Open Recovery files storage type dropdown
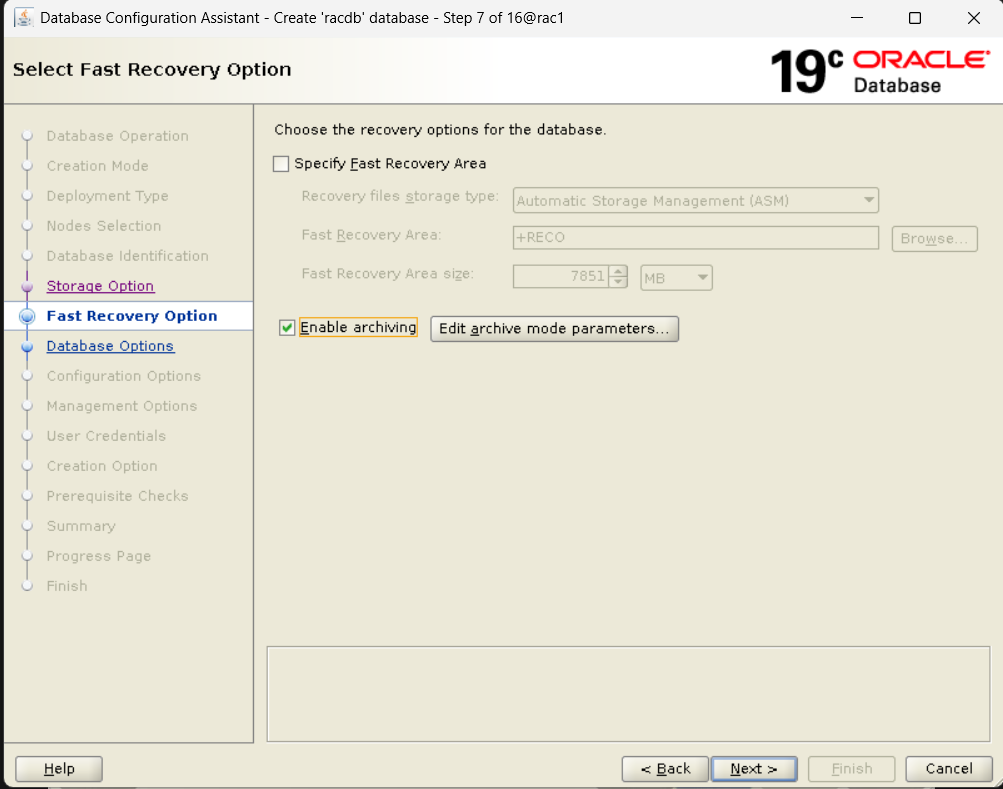Image resolution: width=1003 pixels, height=789 pixels. pyautogui.click(x=695, y=200)
